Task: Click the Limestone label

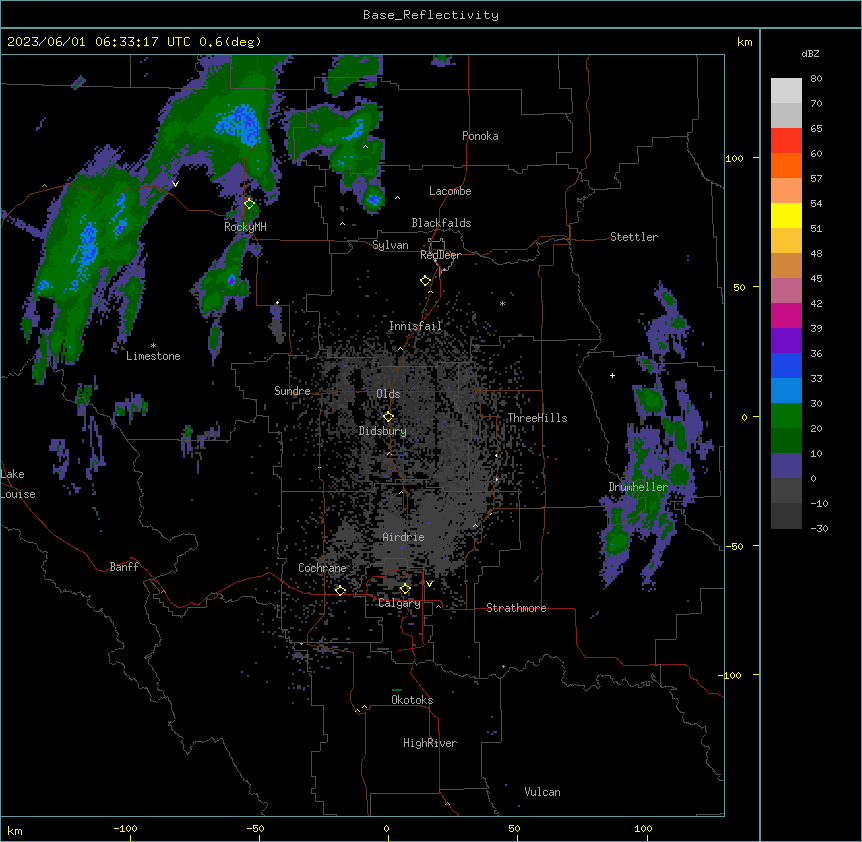Action: (153, 356)
